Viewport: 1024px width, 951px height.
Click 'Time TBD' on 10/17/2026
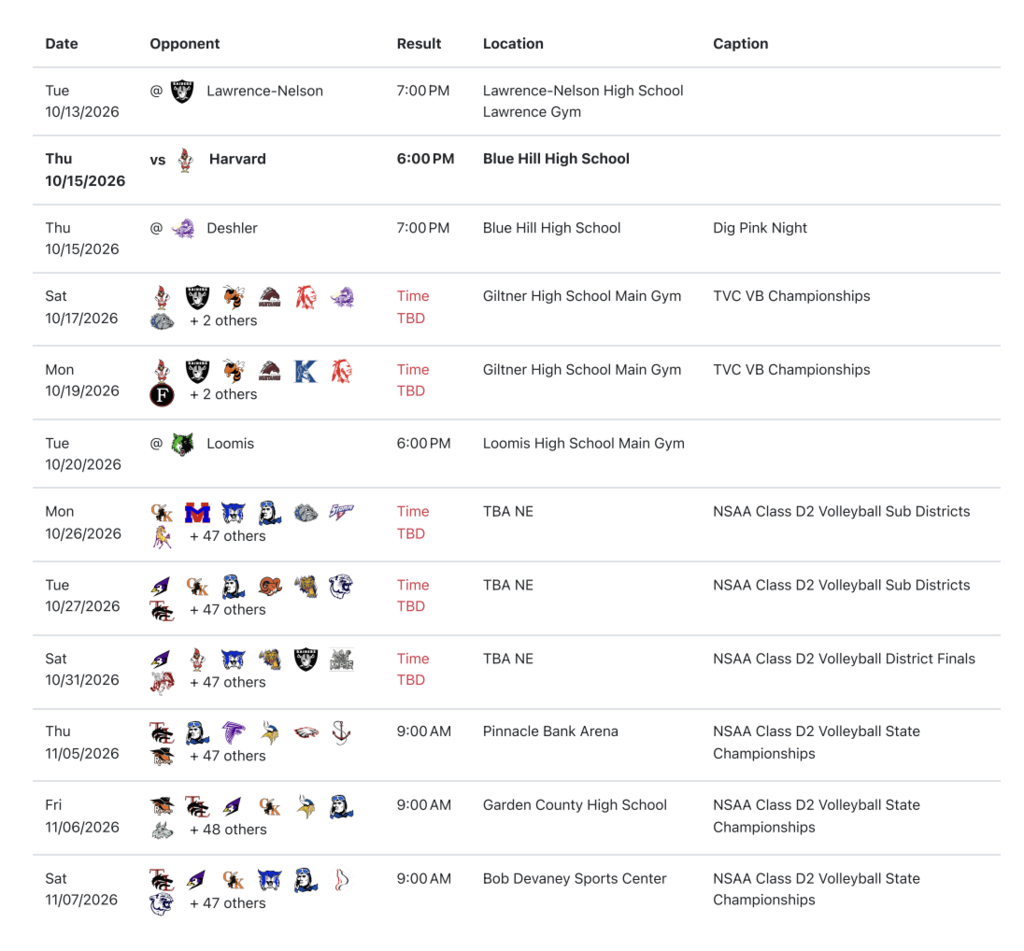click(413, 307)
